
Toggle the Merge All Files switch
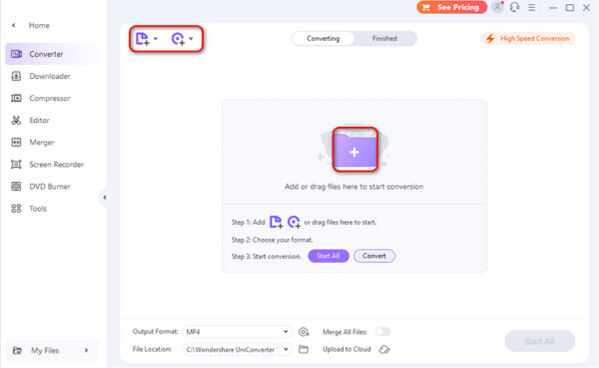pyautogui.click(x=383, y=332)
